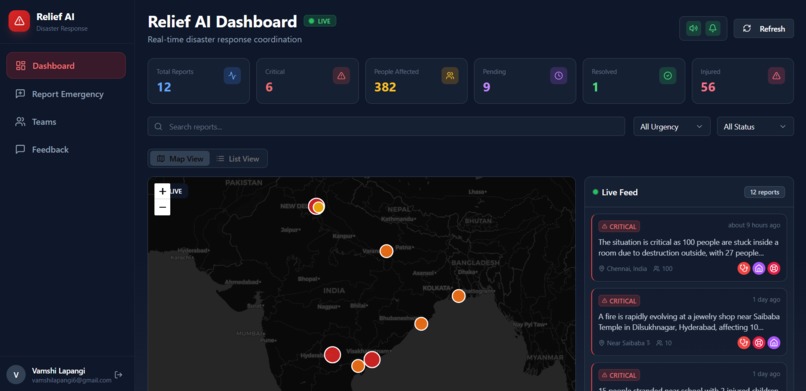Click the 12 reports badge in Live Feed

click(764, 192)
